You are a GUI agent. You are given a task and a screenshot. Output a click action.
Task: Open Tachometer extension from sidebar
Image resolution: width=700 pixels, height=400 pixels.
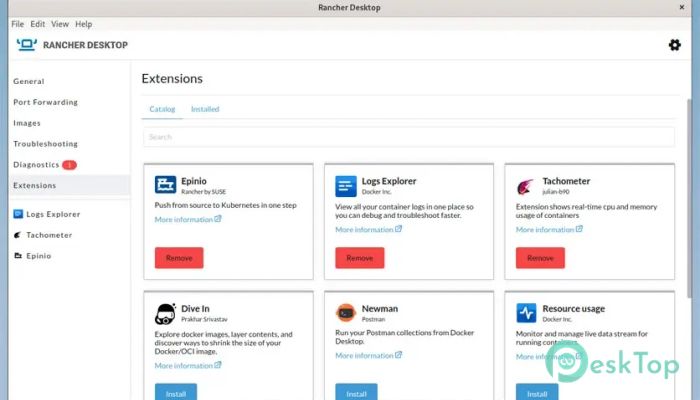point(49,235)
